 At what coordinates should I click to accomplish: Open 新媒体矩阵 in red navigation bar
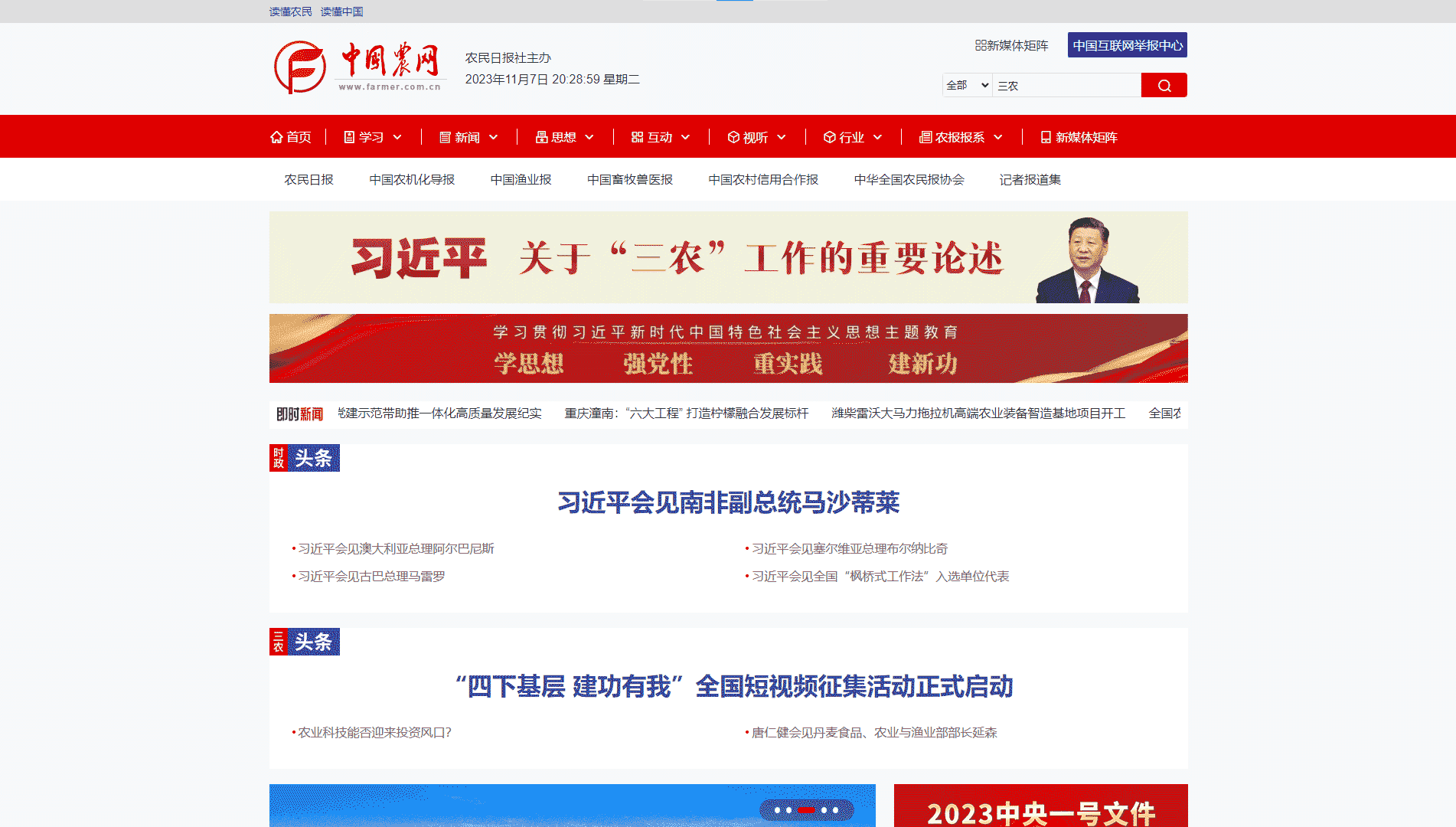pyautogui.click(x=1086, y=137)
